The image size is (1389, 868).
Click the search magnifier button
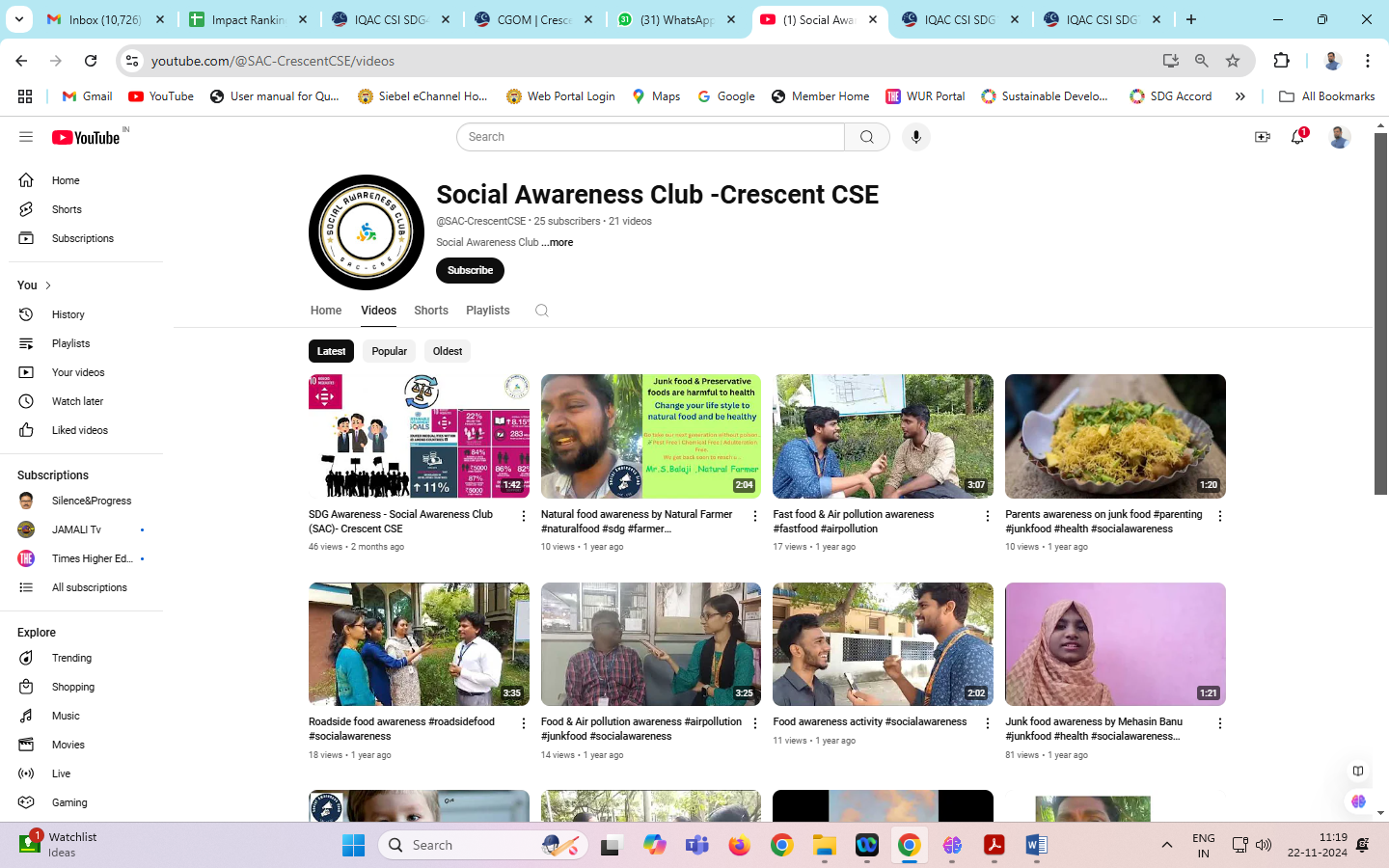866,137
